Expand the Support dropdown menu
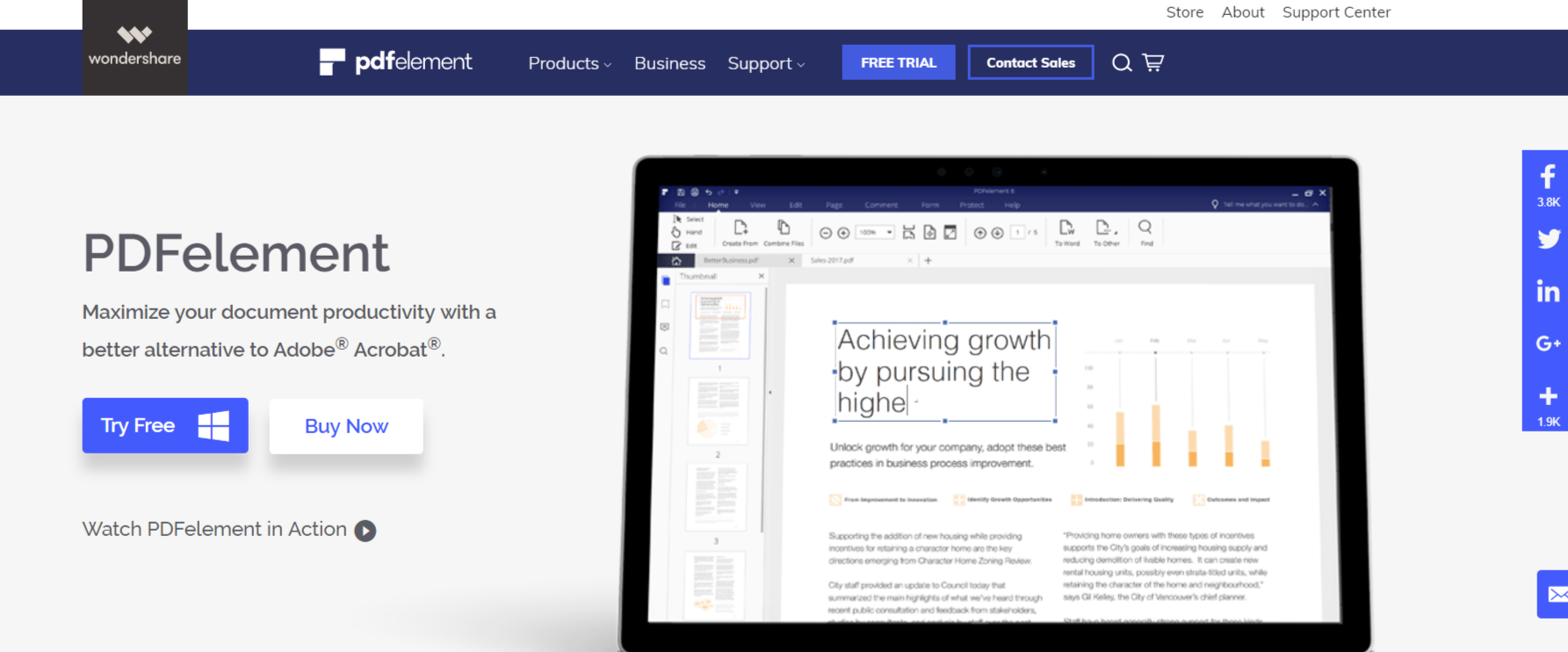 [765, 63]
